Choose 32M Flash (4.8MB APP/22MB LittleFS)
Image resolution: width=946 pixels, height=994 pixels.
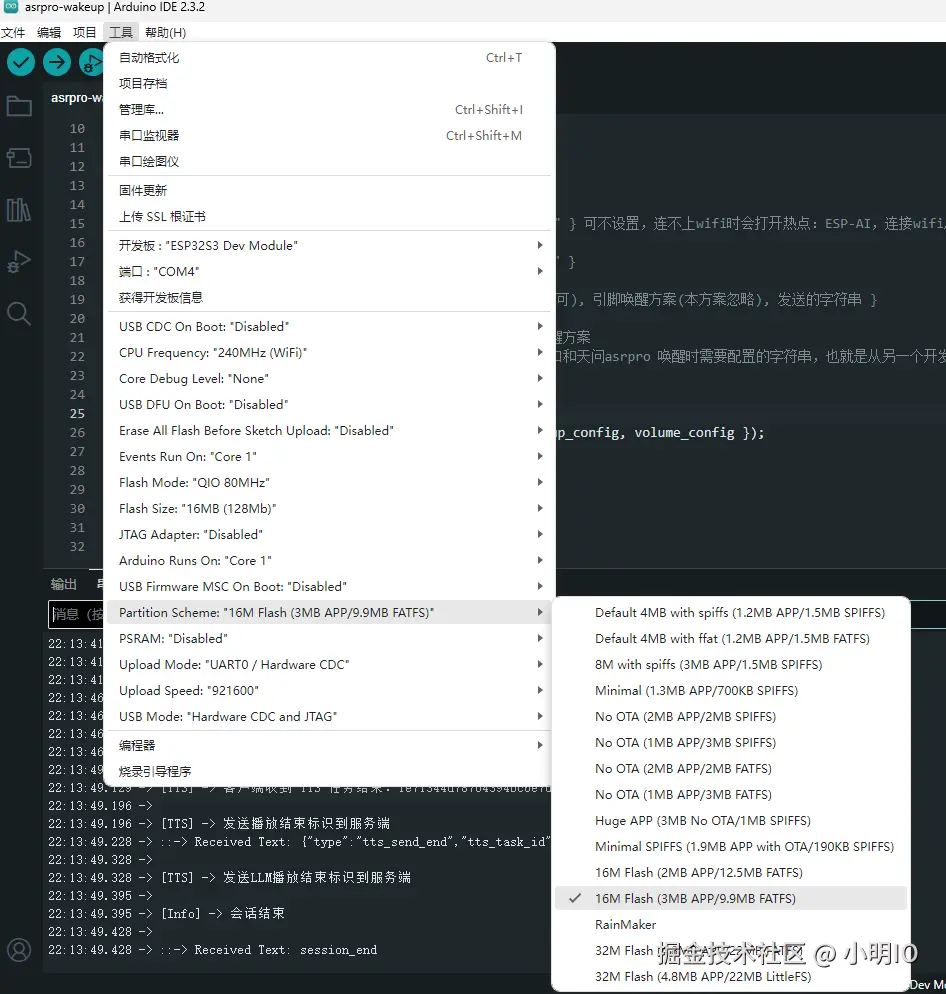point(730,976)
